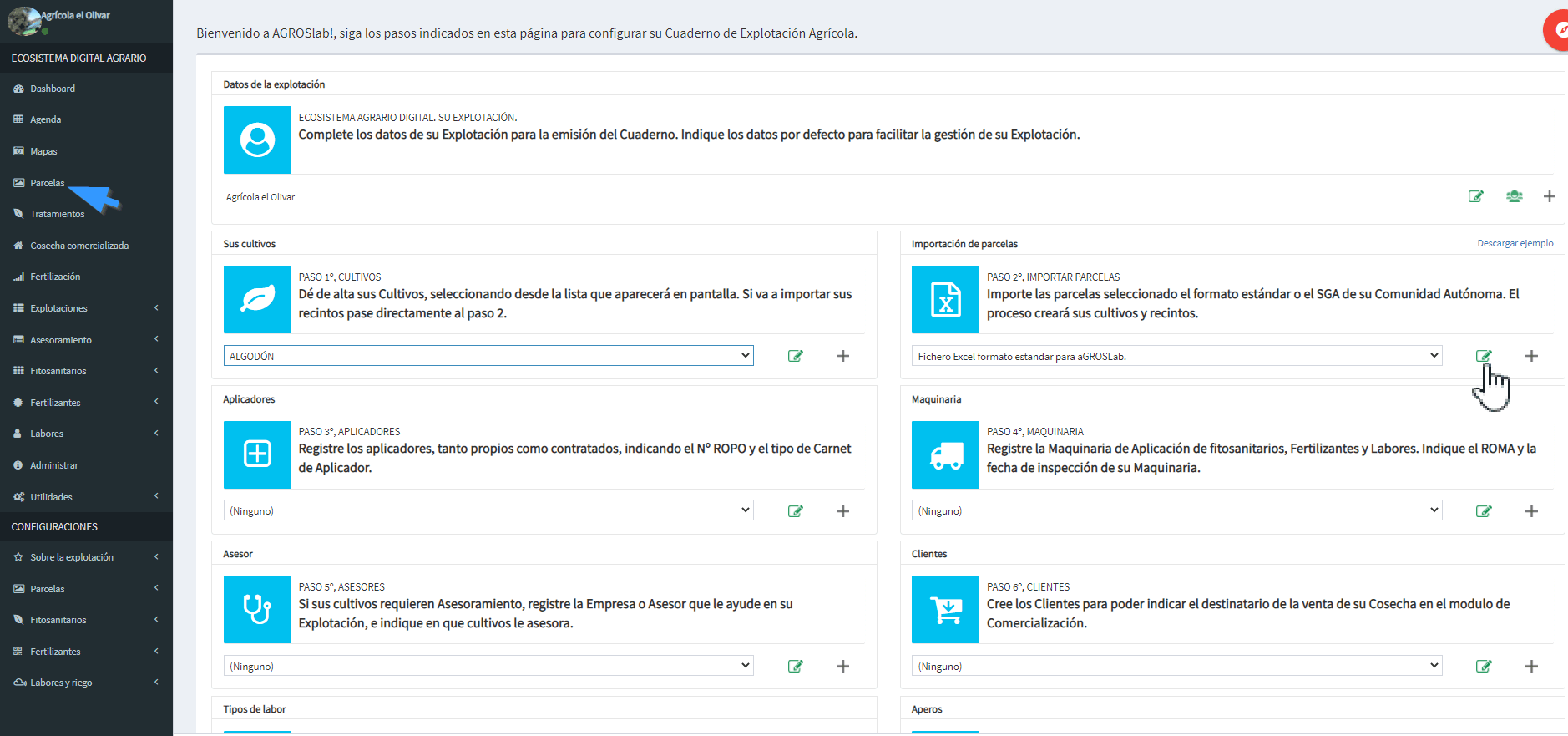
Task: Click the Tipos de labor panel heading
Action: click(x=255, y=709)
